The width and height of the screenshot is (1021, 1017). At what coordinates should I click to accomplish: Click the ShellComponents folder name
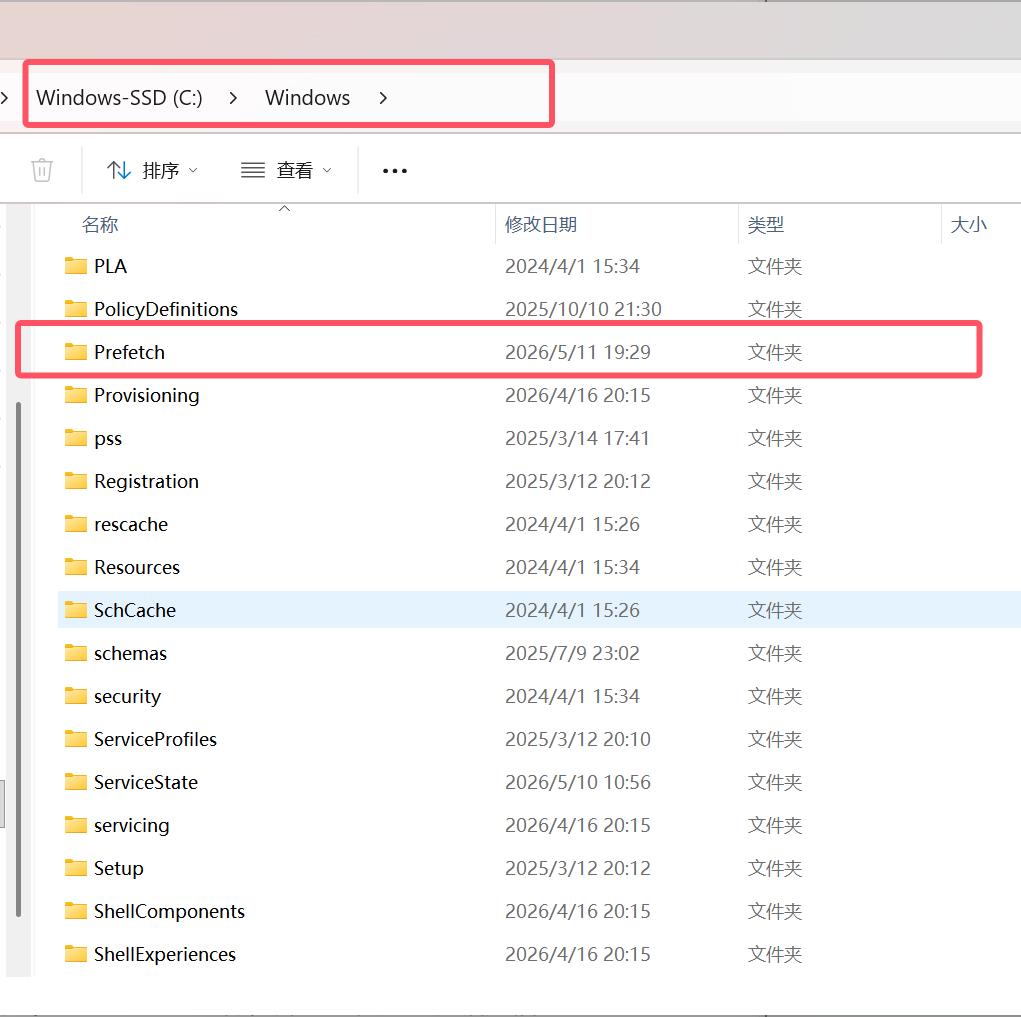(169, 911)
